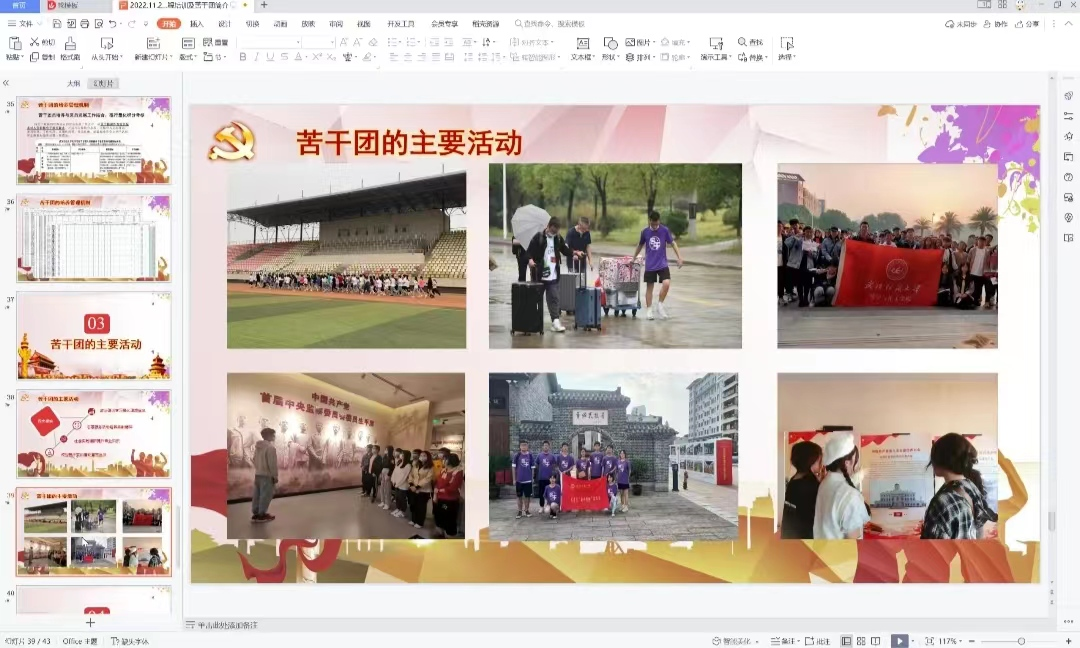Toggle Bold text formatting
Image resolution: width=1080 pixels, height=648 pixels.
[x=242, y=57]
